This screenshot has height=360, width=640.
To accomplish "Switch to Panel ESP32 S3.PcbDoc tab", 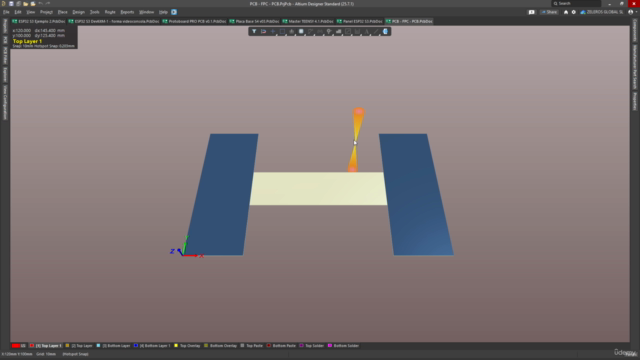I will 360,21.
